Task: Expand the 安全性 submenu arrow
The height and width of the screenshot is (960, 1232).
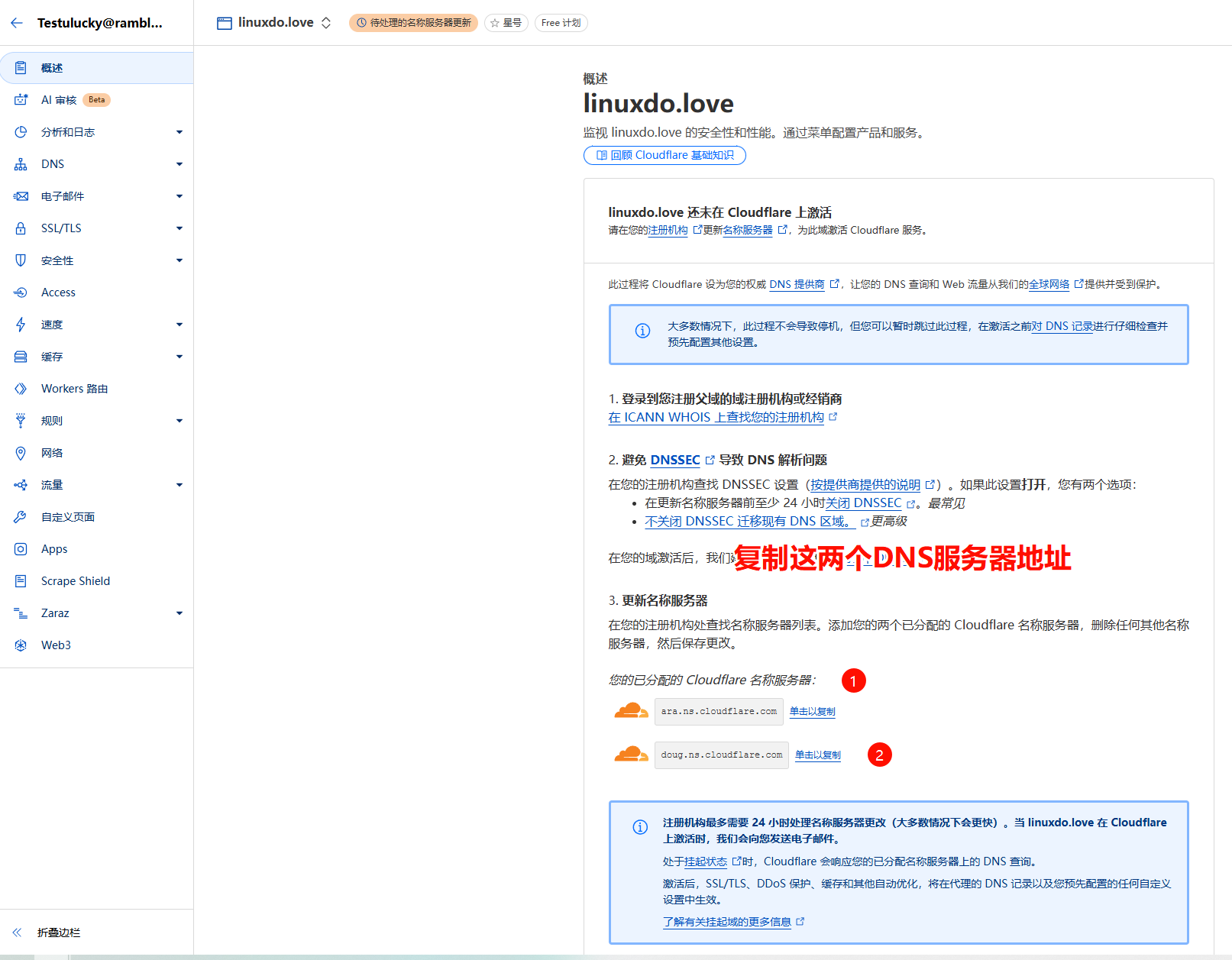Action: coord(179,260)
